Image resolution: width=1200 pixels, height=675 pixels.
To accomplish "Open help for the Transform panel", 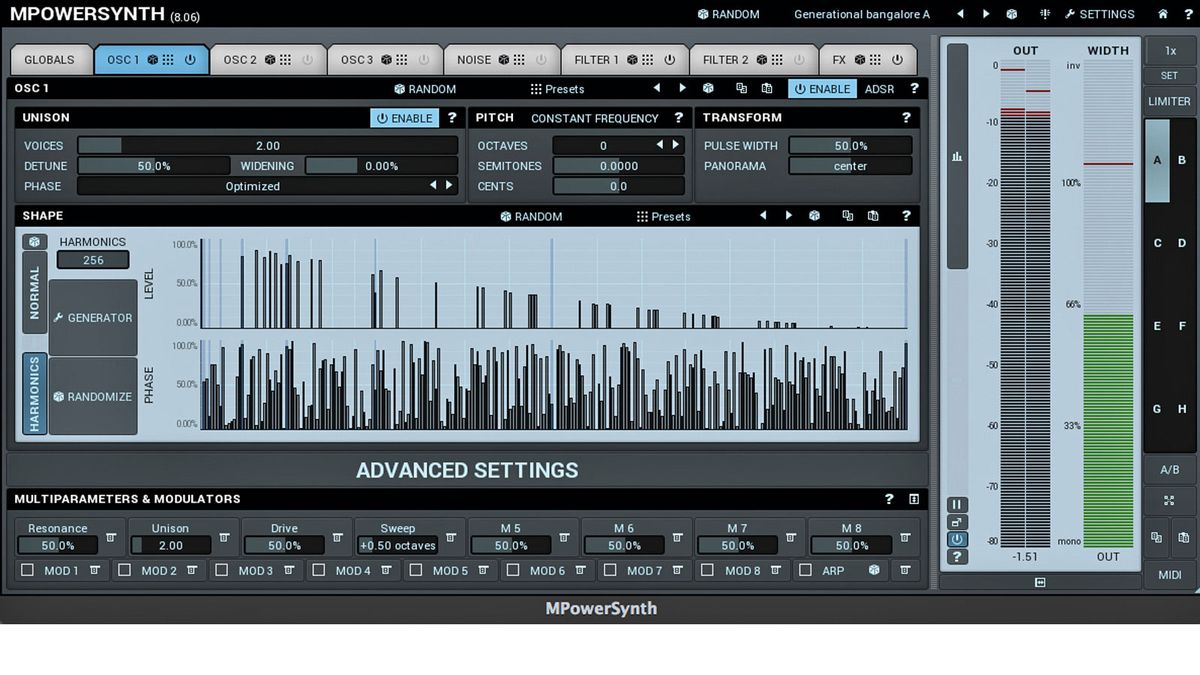I will point(906,118).
